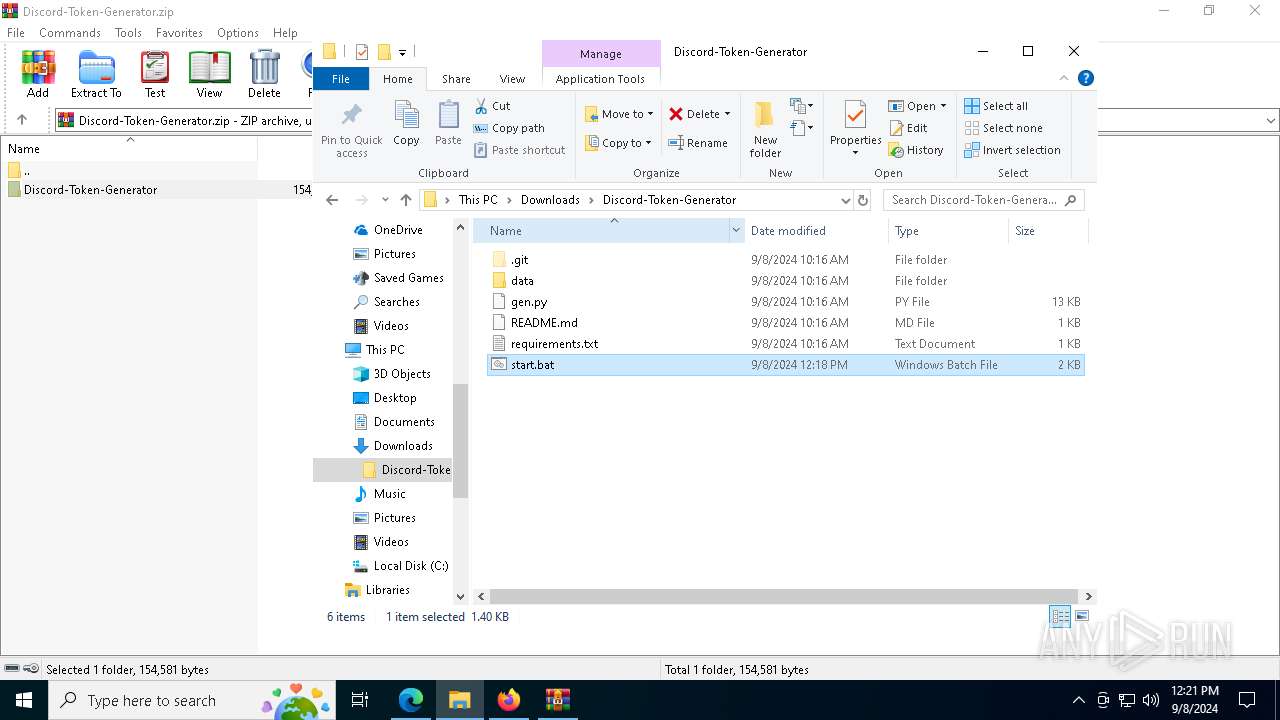Switch to large icons view
Viewport: 1280px width, 720px height.
(x=1082, y=616)
